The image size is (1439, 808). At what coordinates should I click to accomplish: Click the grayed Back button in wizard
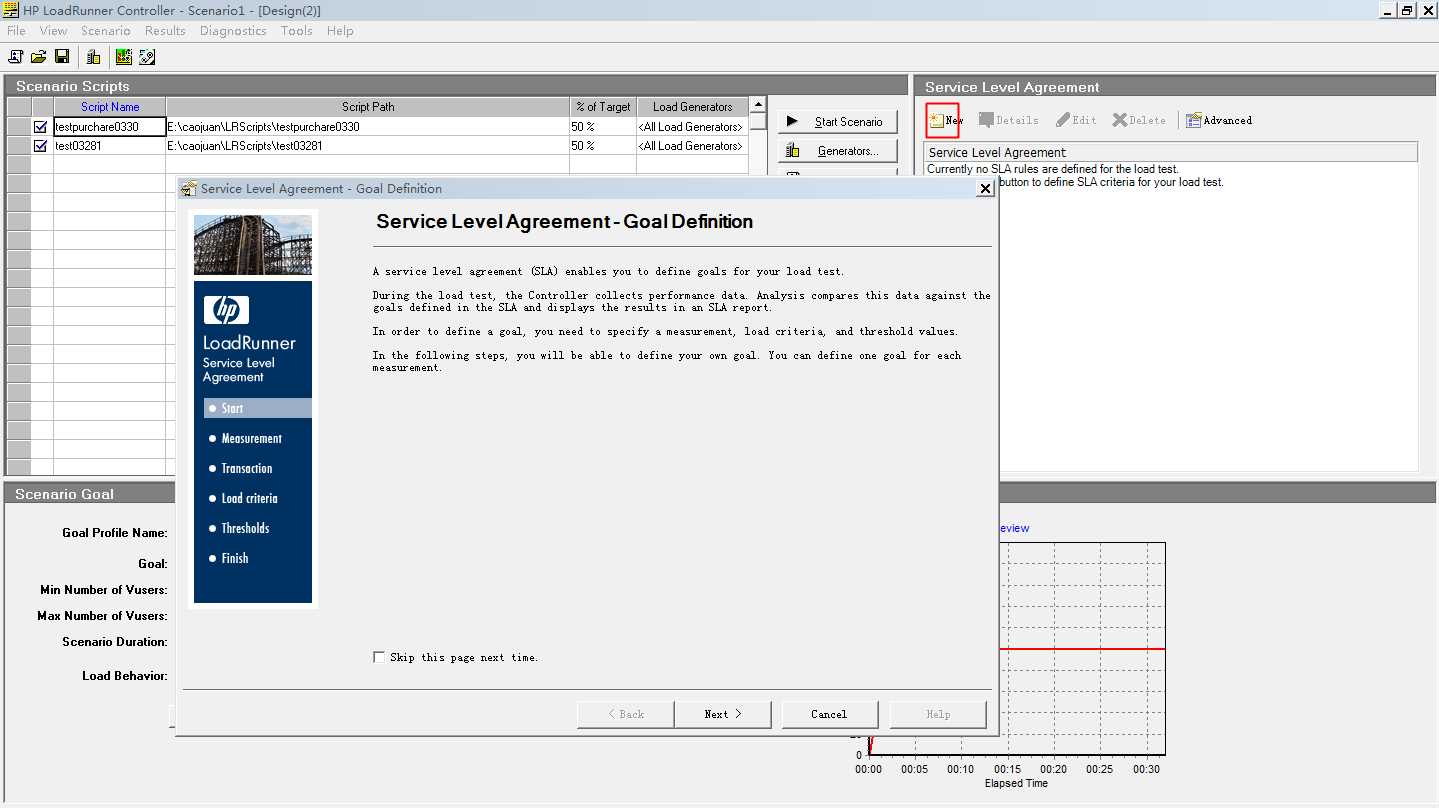(x=625, y=714)
